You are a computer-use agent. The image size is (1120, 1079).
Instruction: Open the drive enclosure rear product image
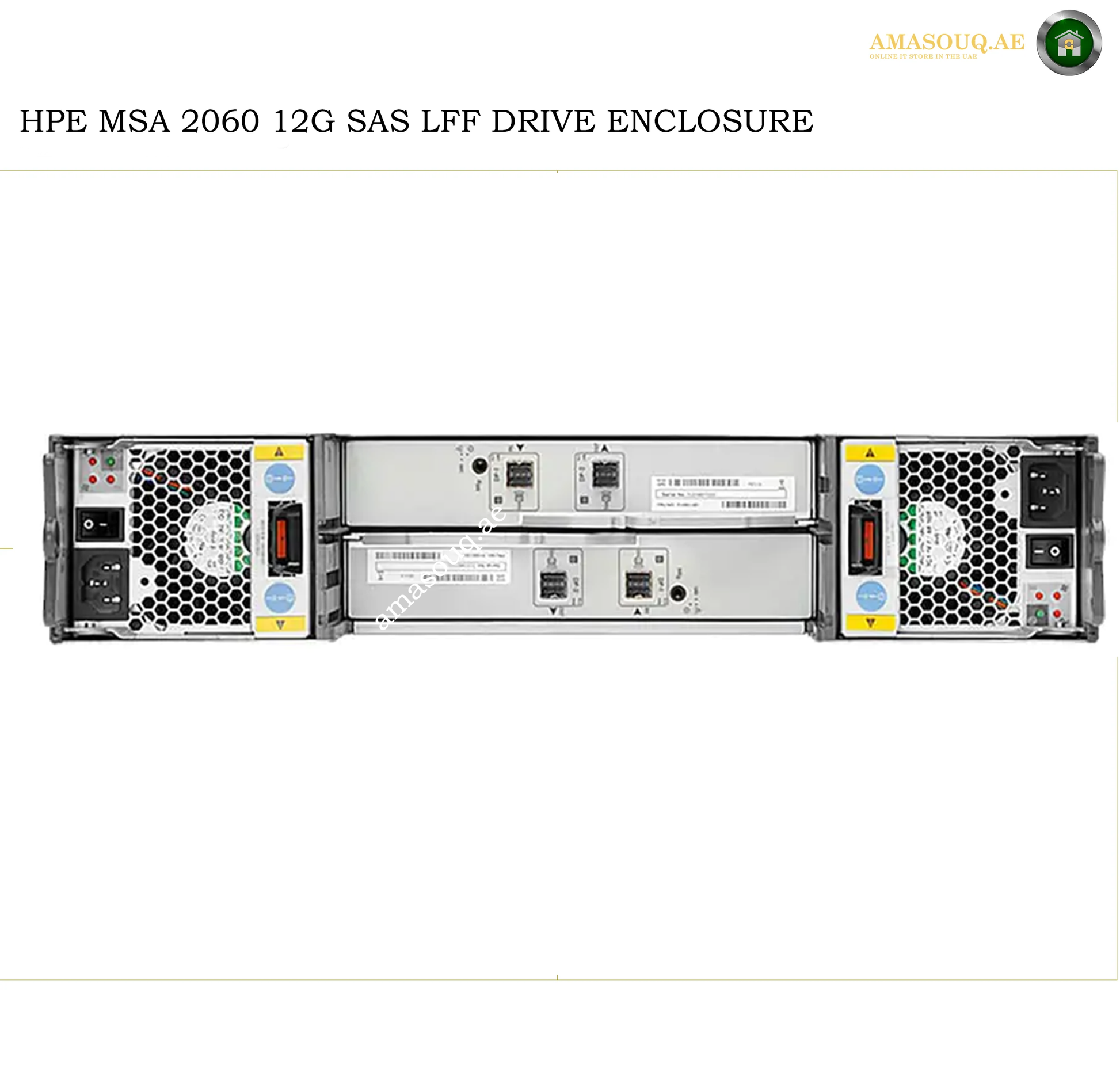pyautogui.click(x=574, y=539)
